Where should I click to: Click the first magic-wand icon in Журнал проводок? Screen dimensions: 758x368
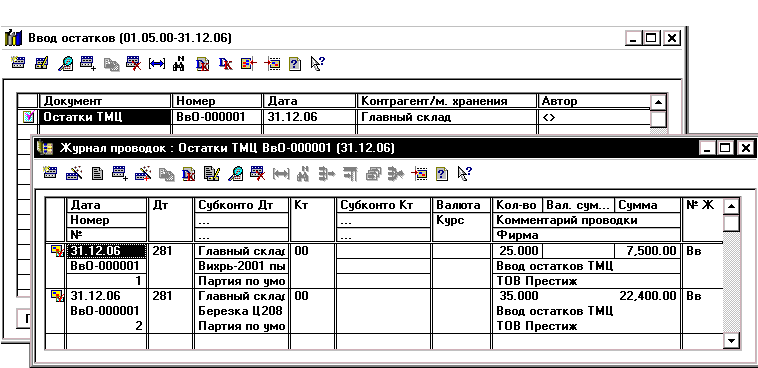(73, 173)
